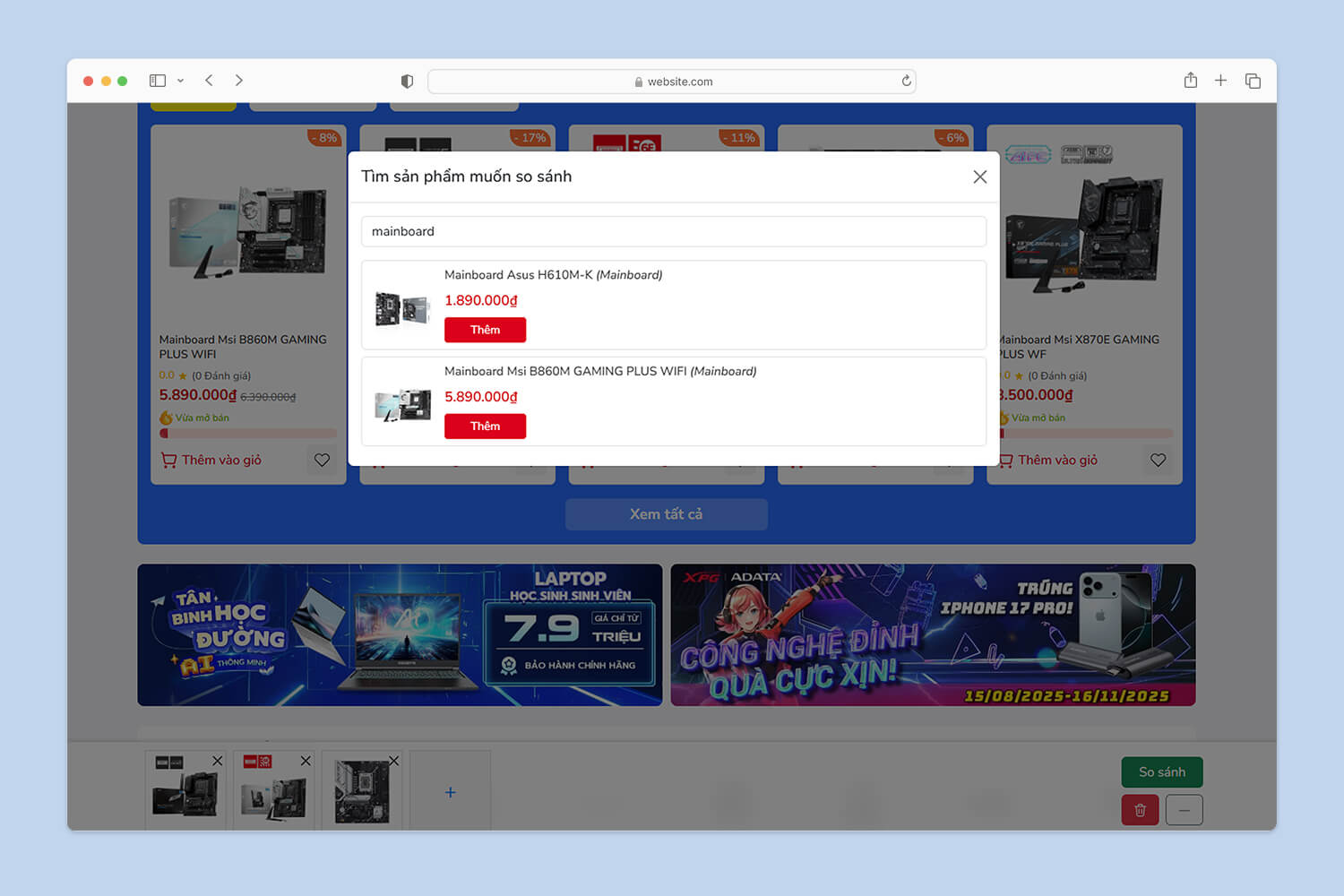This screenshot has width=1344, height=896.
Task: Select the third compare bar product thumbnail
Action: point(362,793)
